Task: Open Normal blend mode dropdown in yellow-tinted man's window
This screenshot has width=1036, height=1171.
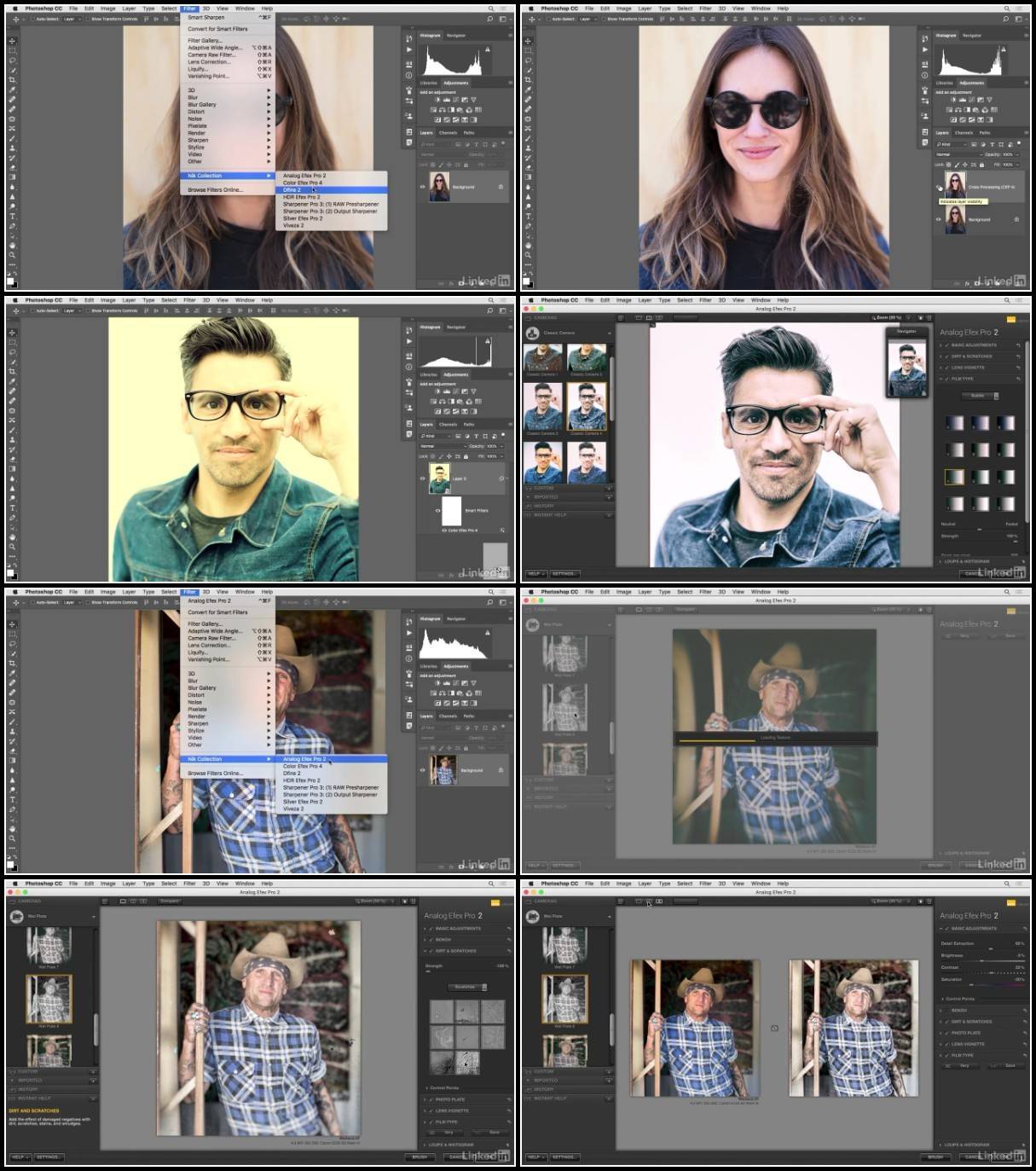Action: [443, 446]
